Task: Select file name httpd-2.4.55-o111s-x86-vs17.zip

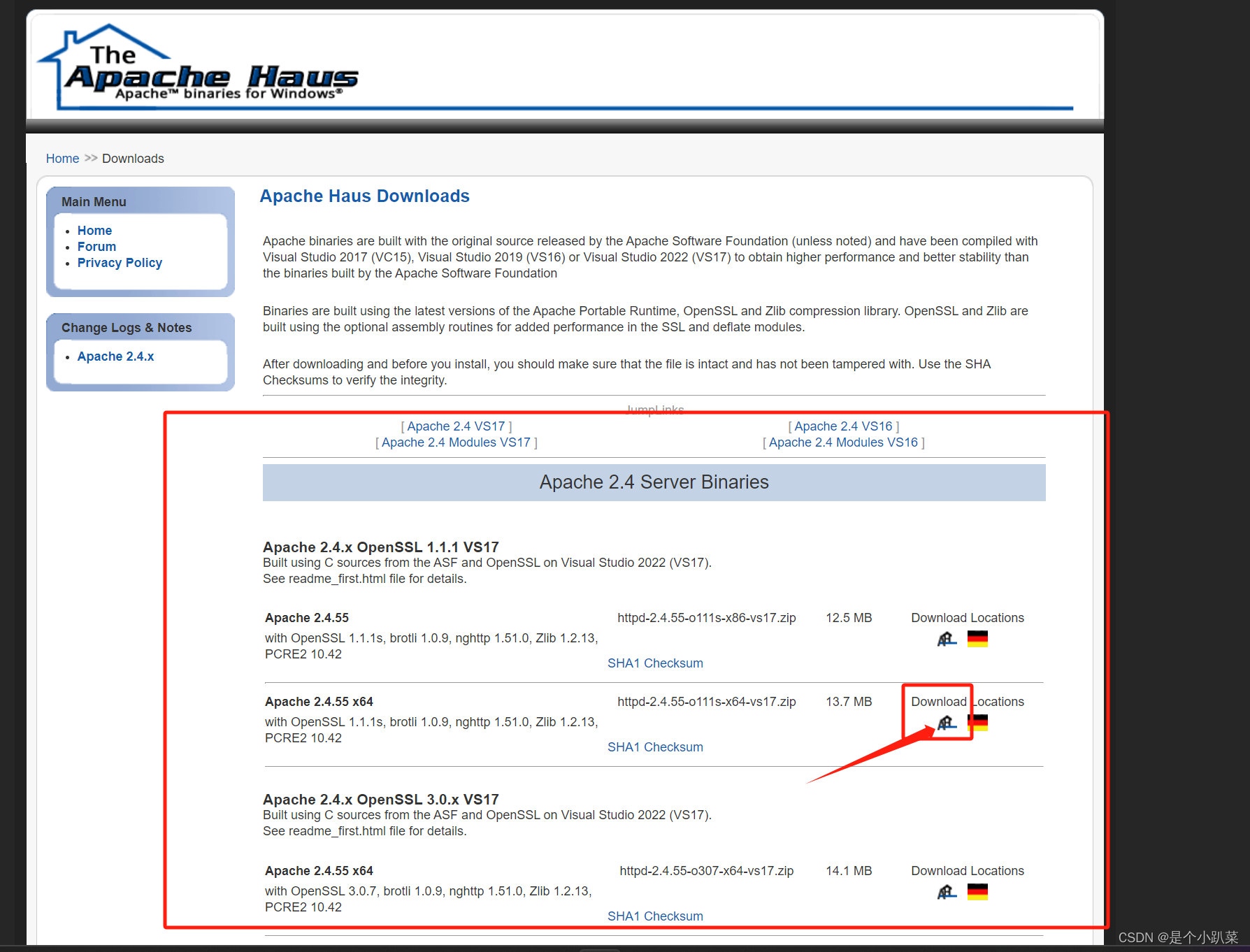Action: pyautogui.click(x=707, y=618)
